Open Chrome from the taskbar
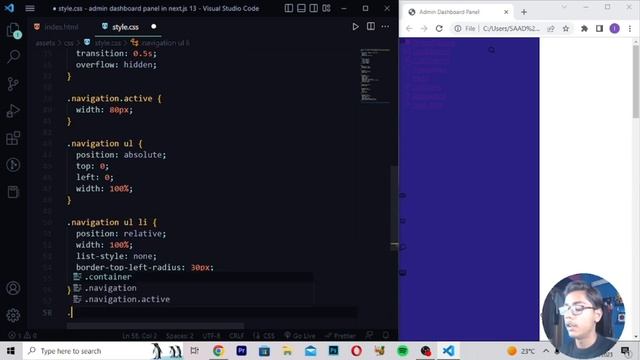 click(218, 351)
